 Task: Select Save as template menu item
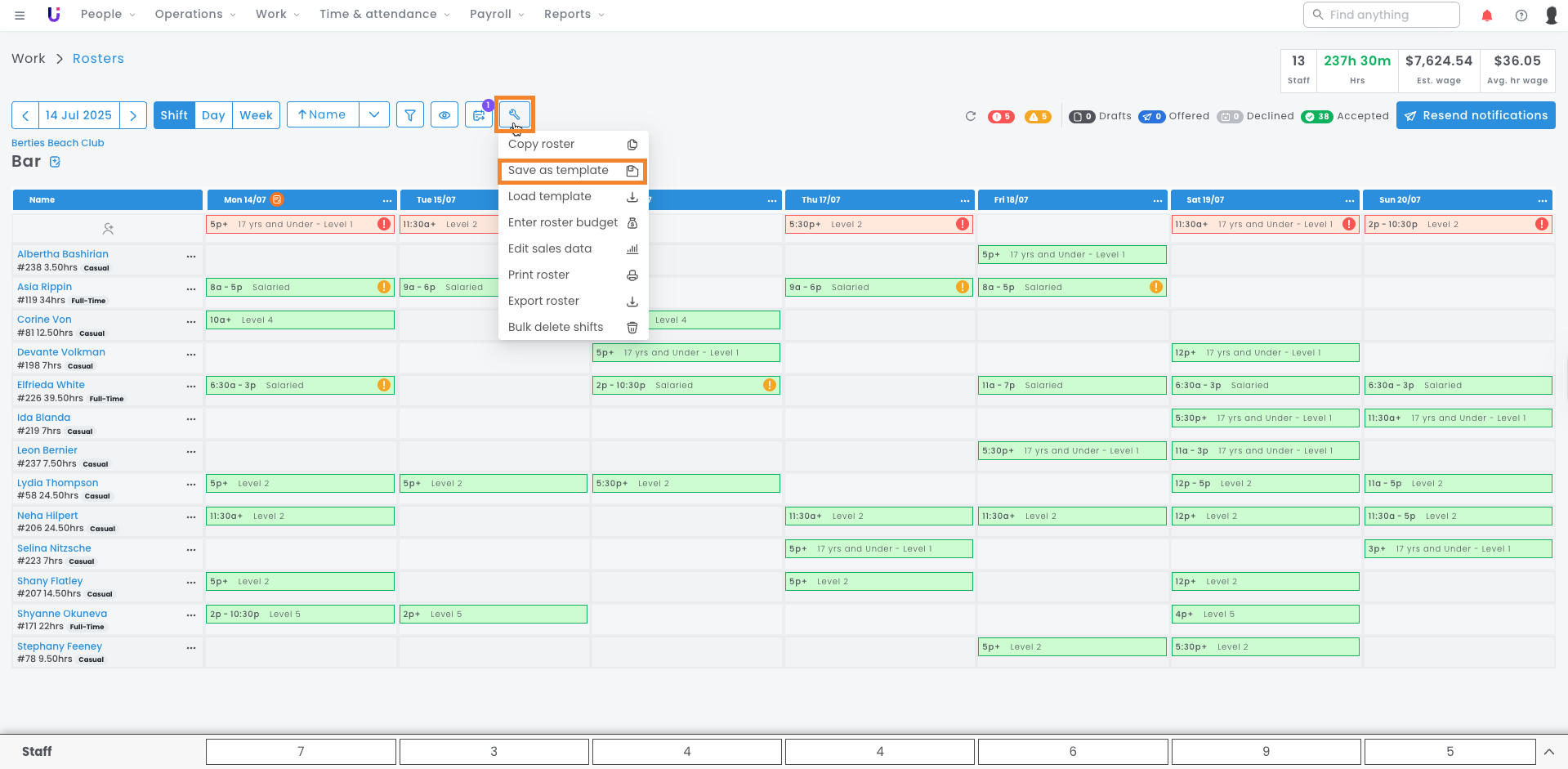[x=572, y=171]
